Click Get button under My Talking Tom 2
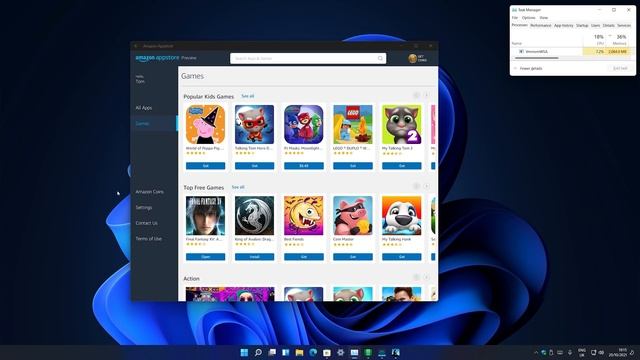This screenshot has height=360, width=640. coord(402,166)
